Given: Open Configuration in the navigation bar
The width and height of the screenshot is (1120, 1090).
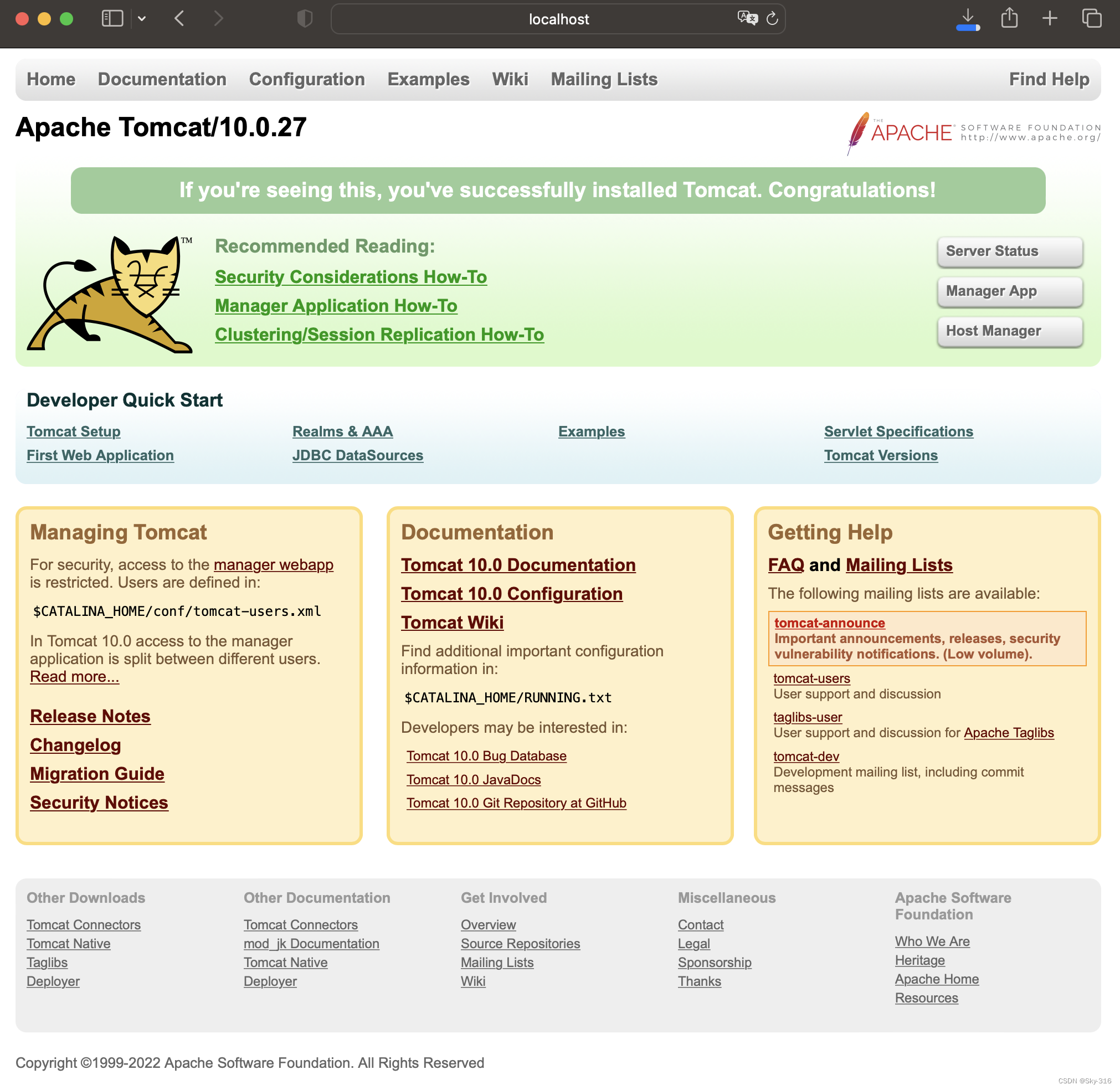Looking at the screenshot, I should 307,79.
